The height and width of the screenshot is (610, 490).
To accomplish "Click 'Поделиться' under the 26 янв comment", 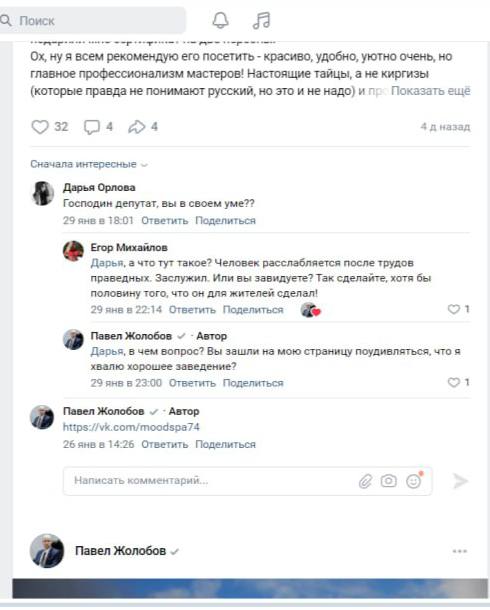I will tap(226, 444).
